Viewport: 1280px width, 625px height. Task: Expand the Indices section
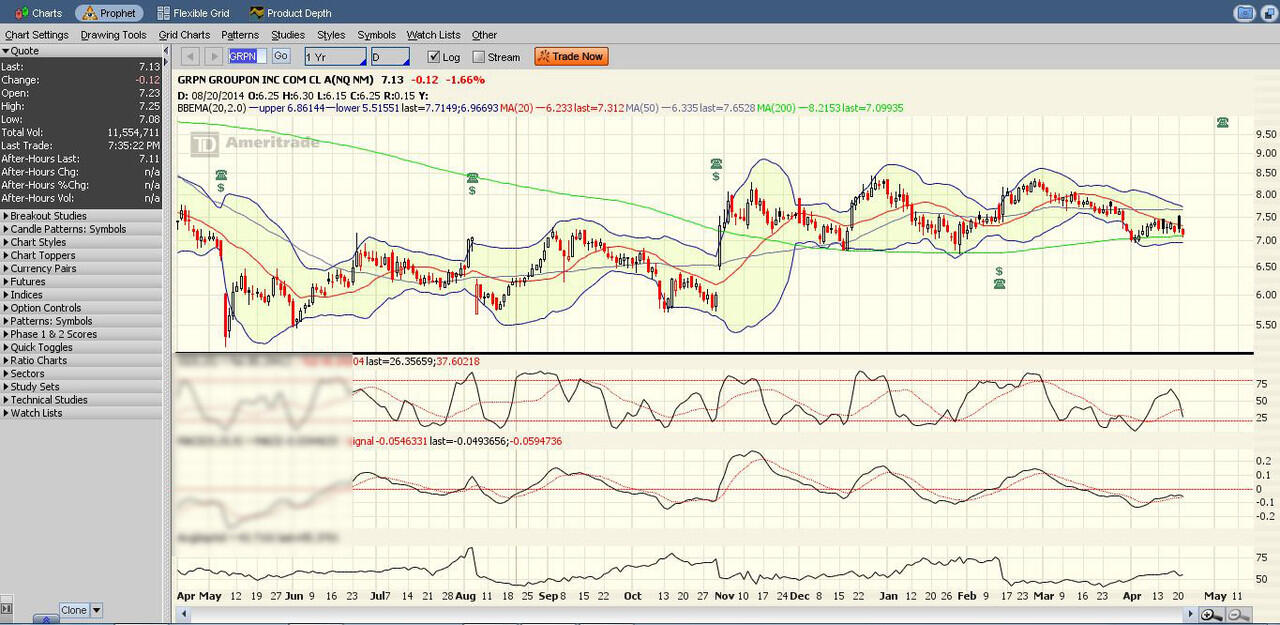click(81, 295)
